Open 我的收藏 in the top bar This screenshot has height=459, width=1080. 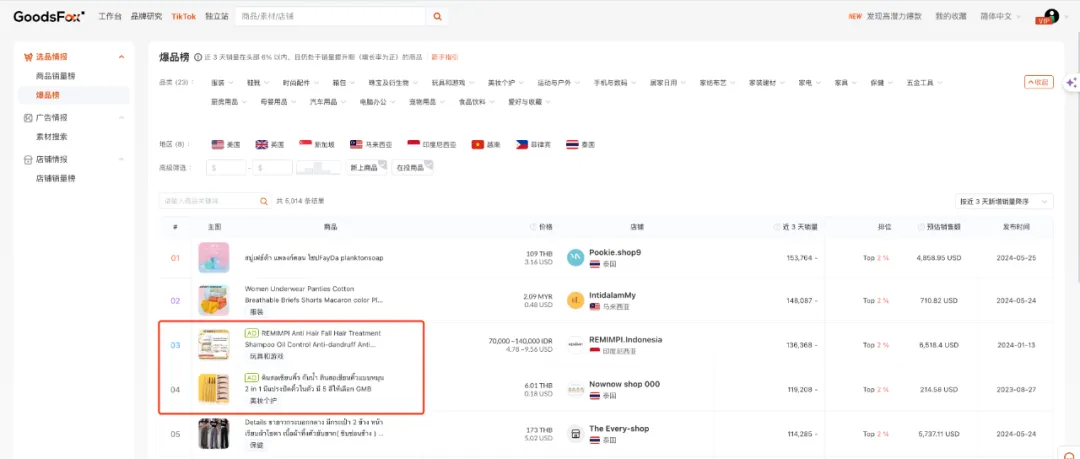pyautogui.click(x=951, y=17)
